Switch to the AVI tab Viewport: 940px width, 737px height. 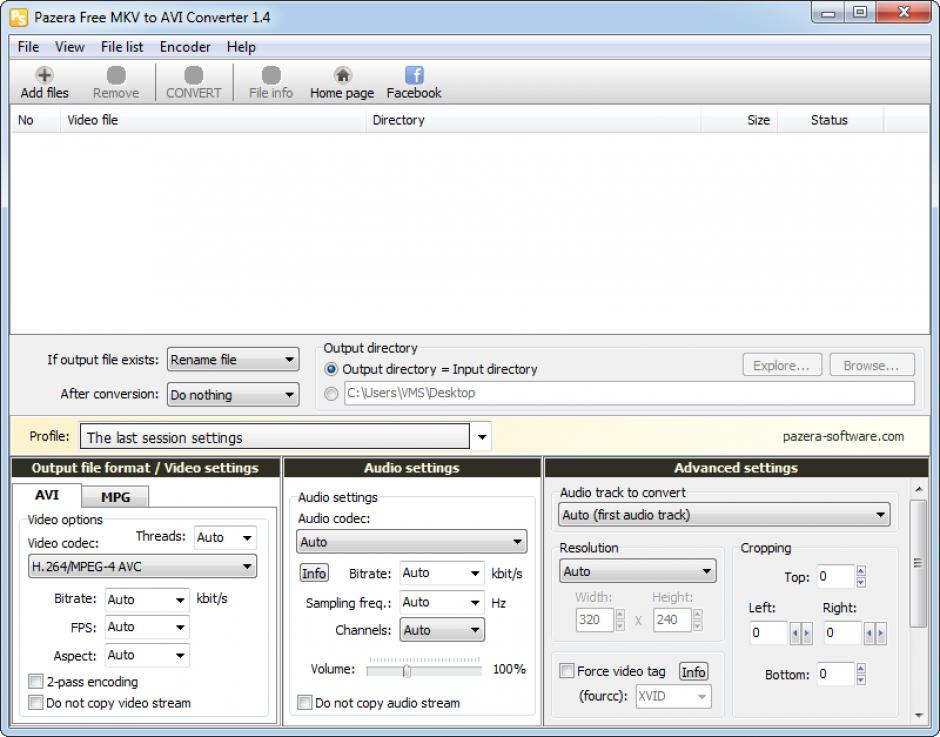click(47, 495)
